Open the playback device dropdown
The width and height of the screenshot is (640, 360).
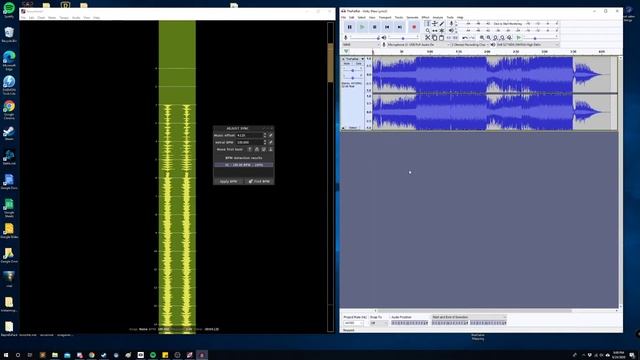(527, 44)
